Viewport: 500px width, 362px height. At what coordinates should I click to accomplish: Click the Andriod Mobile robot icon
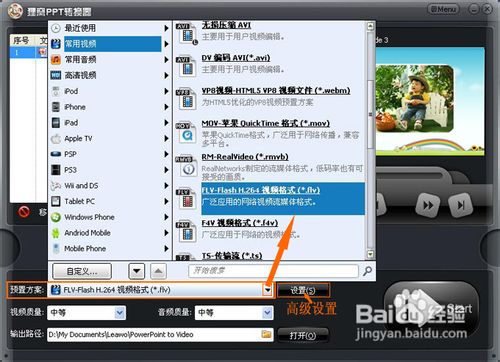[56, 233]
